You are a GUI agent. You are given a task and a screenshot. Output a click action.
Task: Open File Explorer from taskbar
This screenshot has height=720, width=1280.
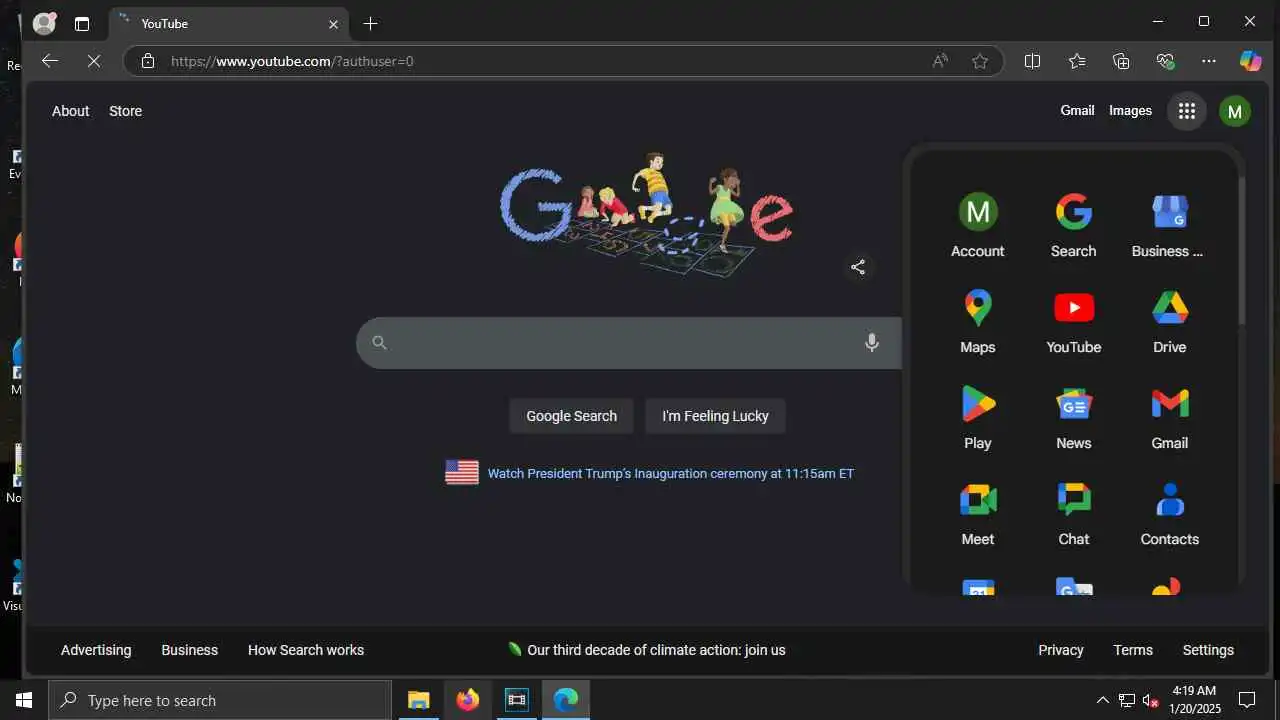point(418,700)
